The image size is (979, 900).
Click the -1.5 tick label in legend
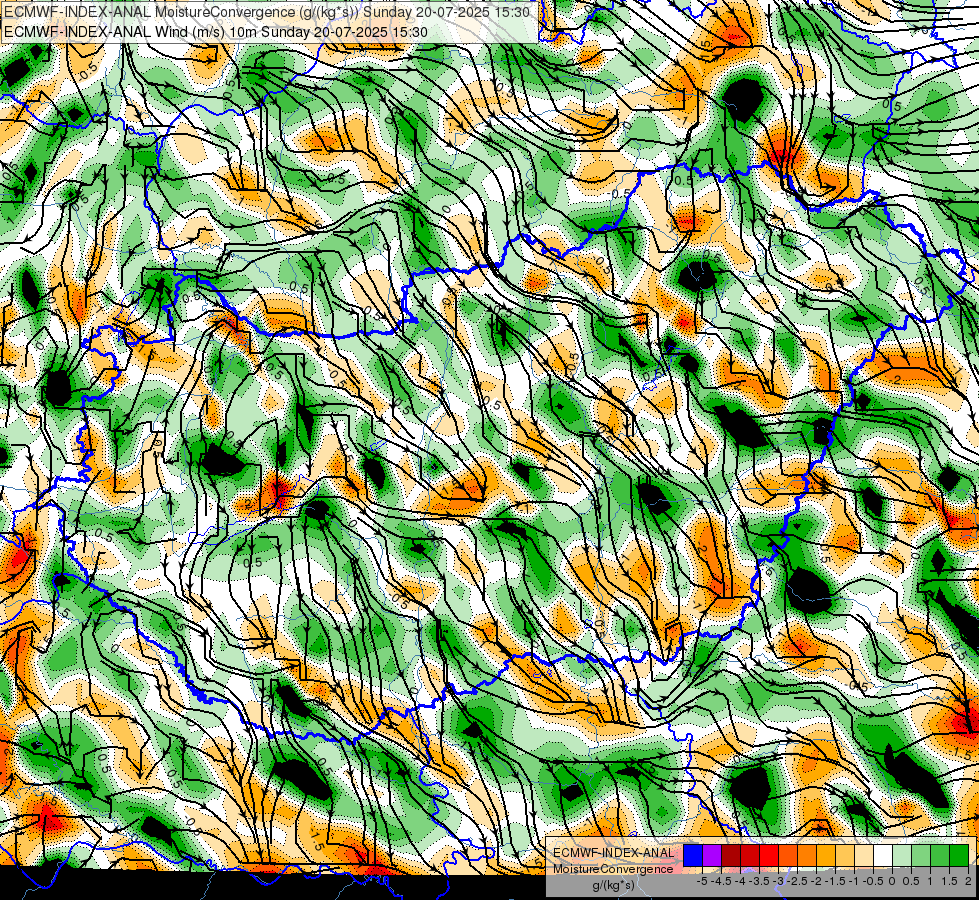coord(836,881)
